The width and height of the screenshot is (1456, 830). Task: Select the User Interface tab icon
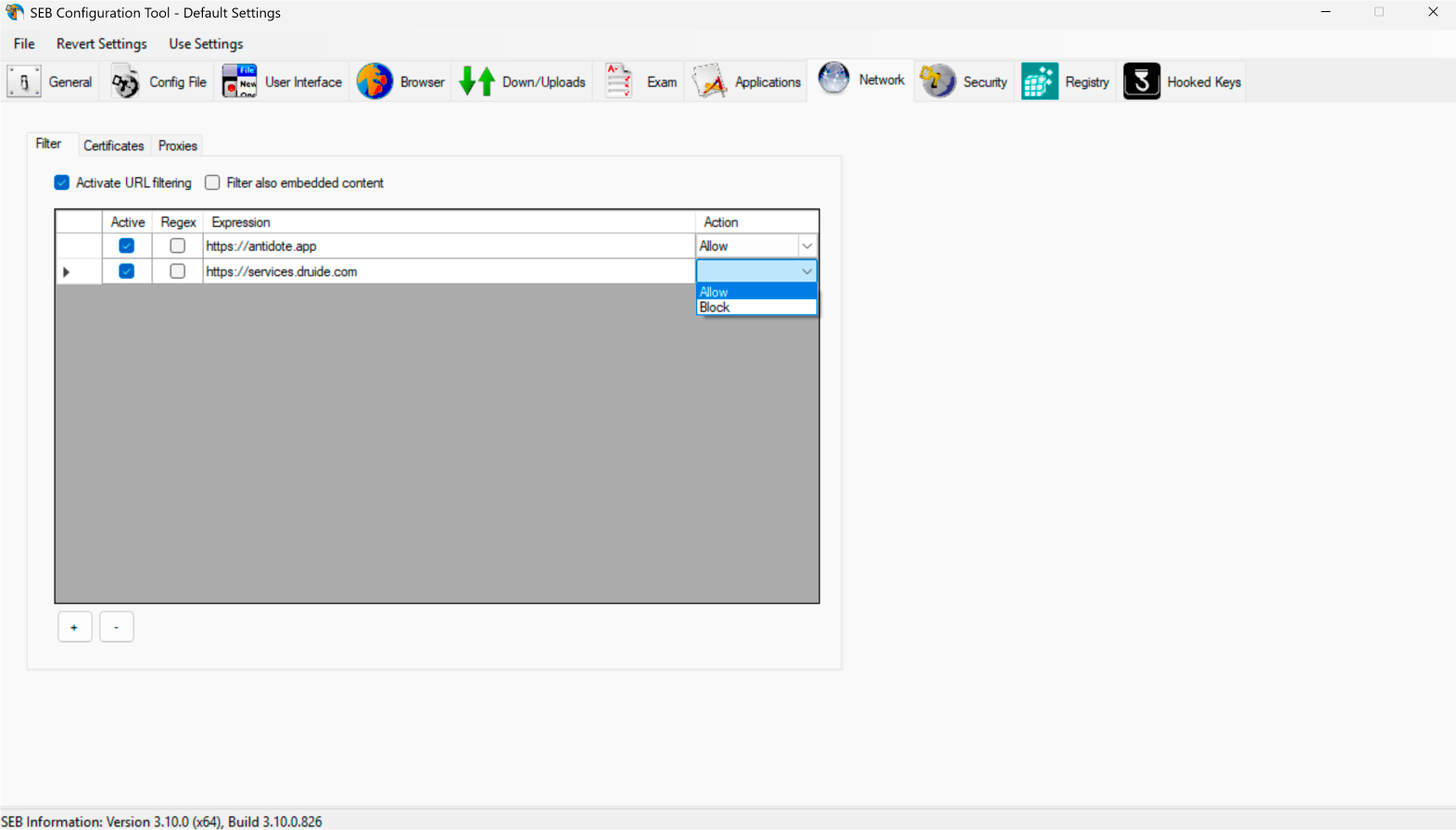(239, 82)
